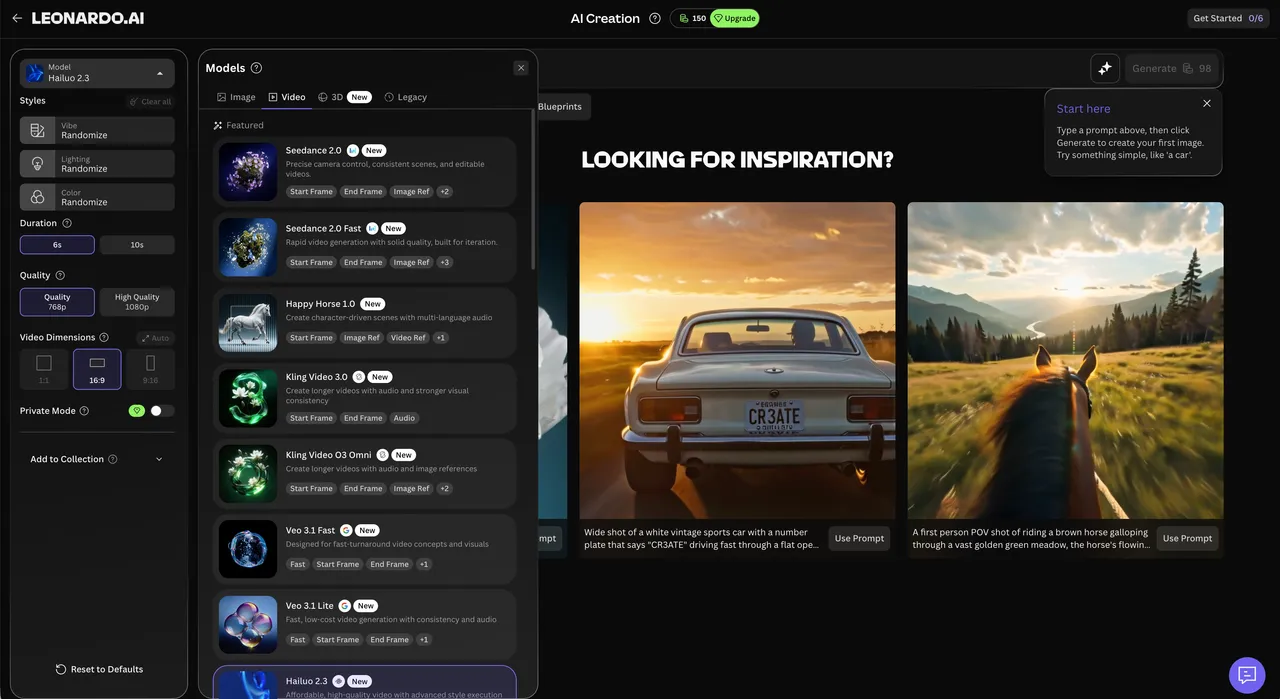This screenshot has height=699, width=1280.
Task: Click the Lighting style icon
Action: (x=37, y=164)
